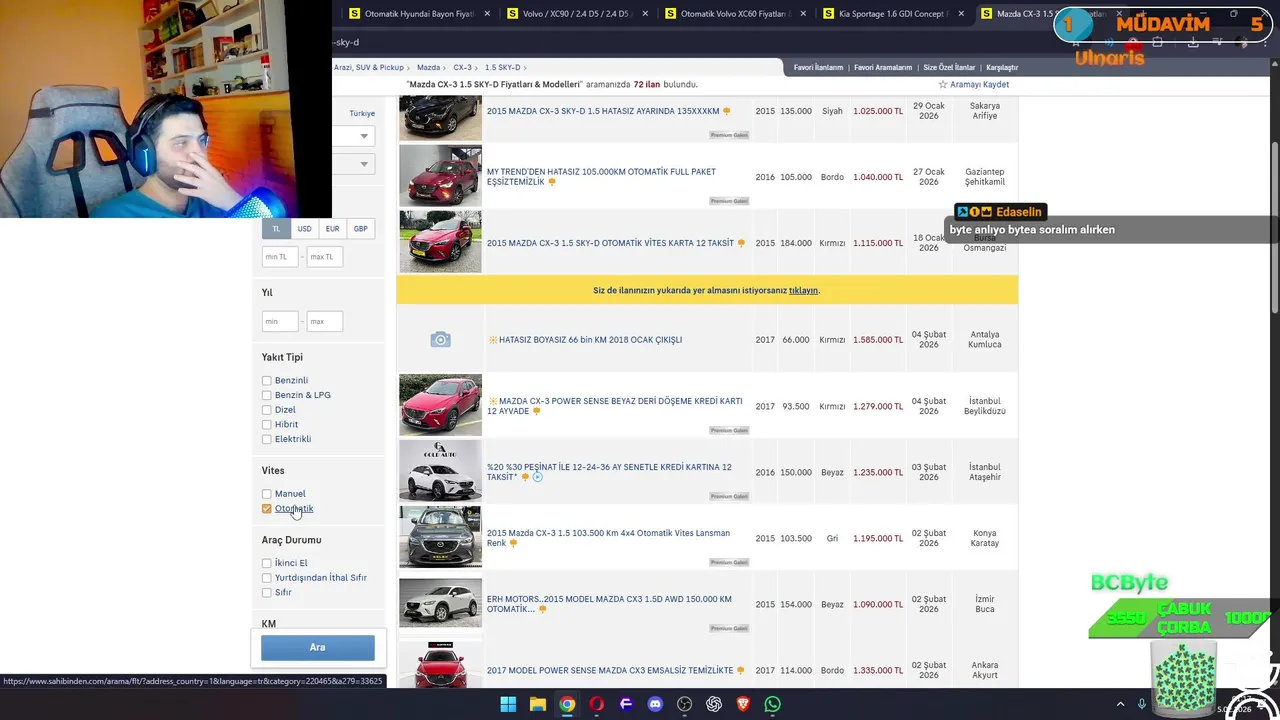Click the microphone icon in the system tray
Viewport: 1280px width, 720px height.
point(1141,704)
